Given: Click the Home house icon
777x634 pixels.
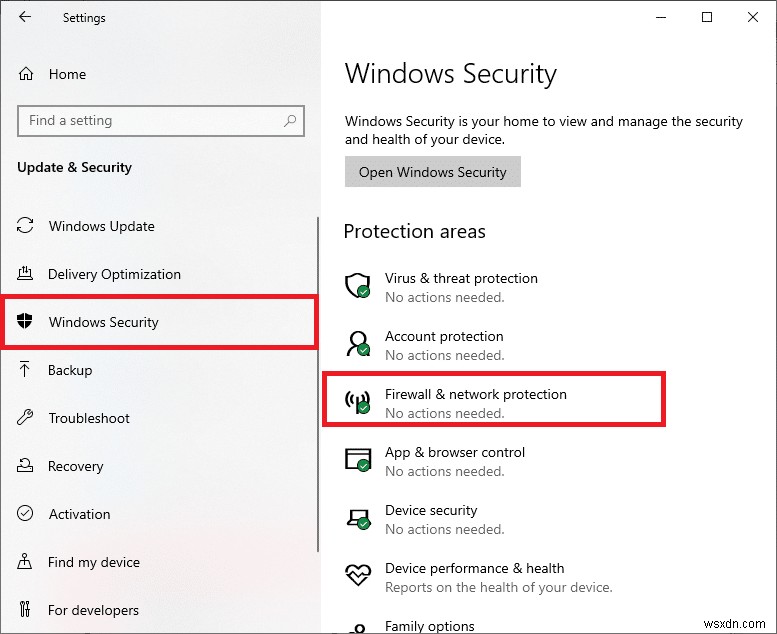Looking at the screenshot, I should (x=27, y=74).
